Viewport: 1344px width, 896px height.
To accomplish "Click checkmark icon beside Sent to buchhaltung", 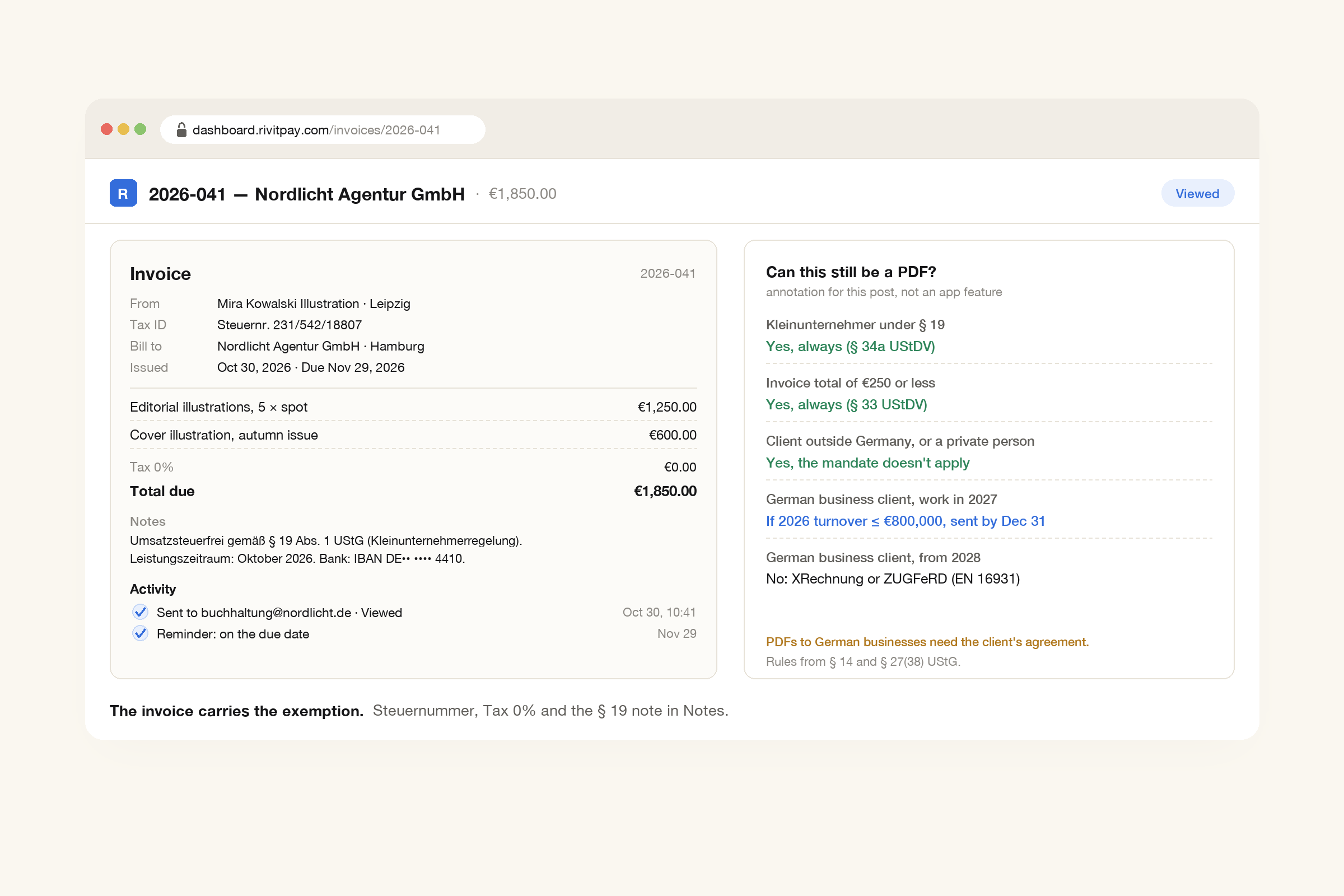I will point(140,612).
